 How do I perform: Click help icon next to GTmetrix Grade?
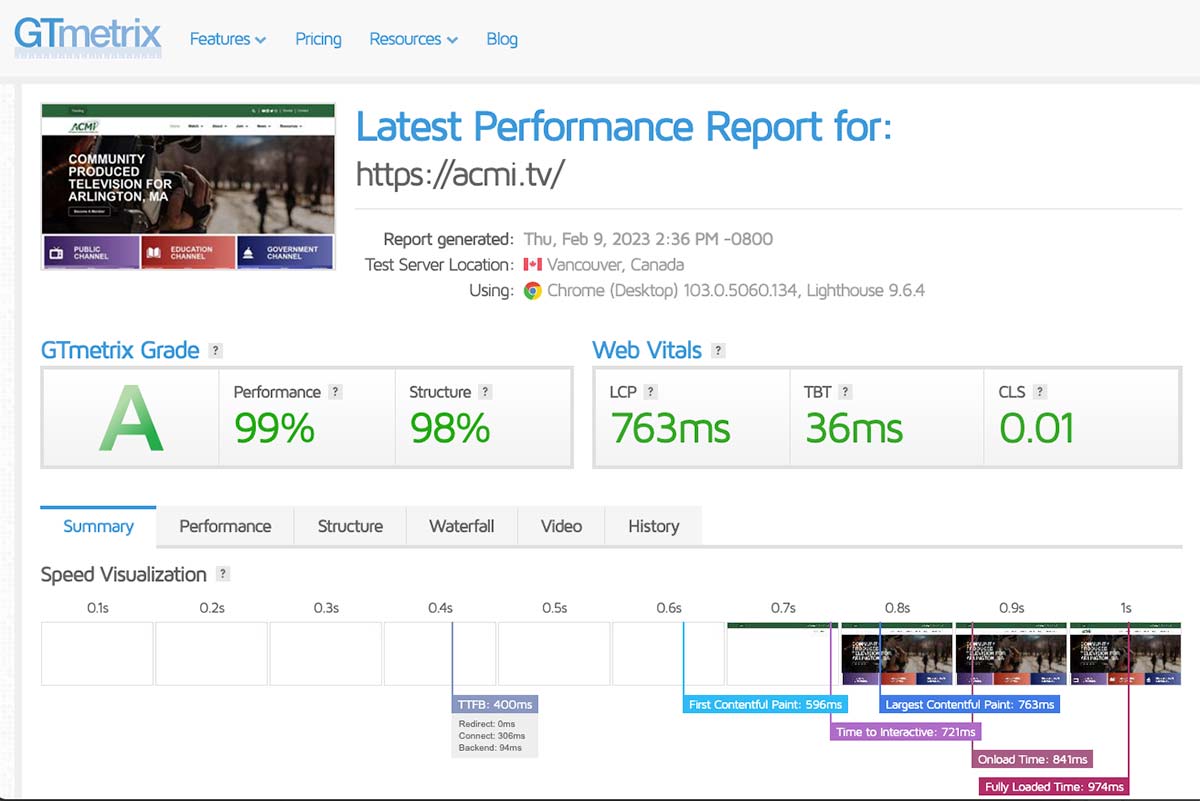click(215, 351)
